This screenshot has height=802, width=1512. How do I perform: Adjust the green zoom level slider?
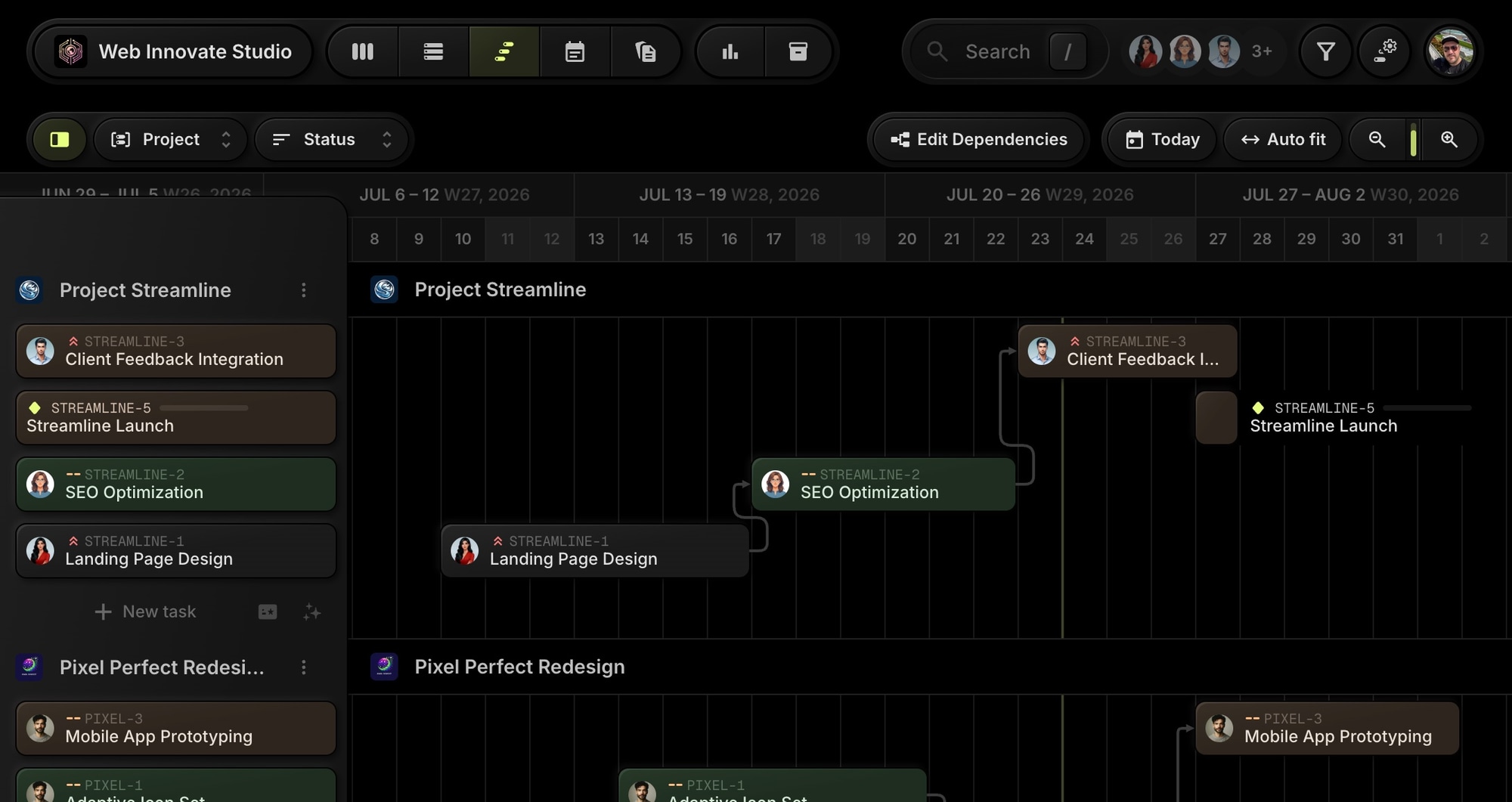click(1413, 139)
